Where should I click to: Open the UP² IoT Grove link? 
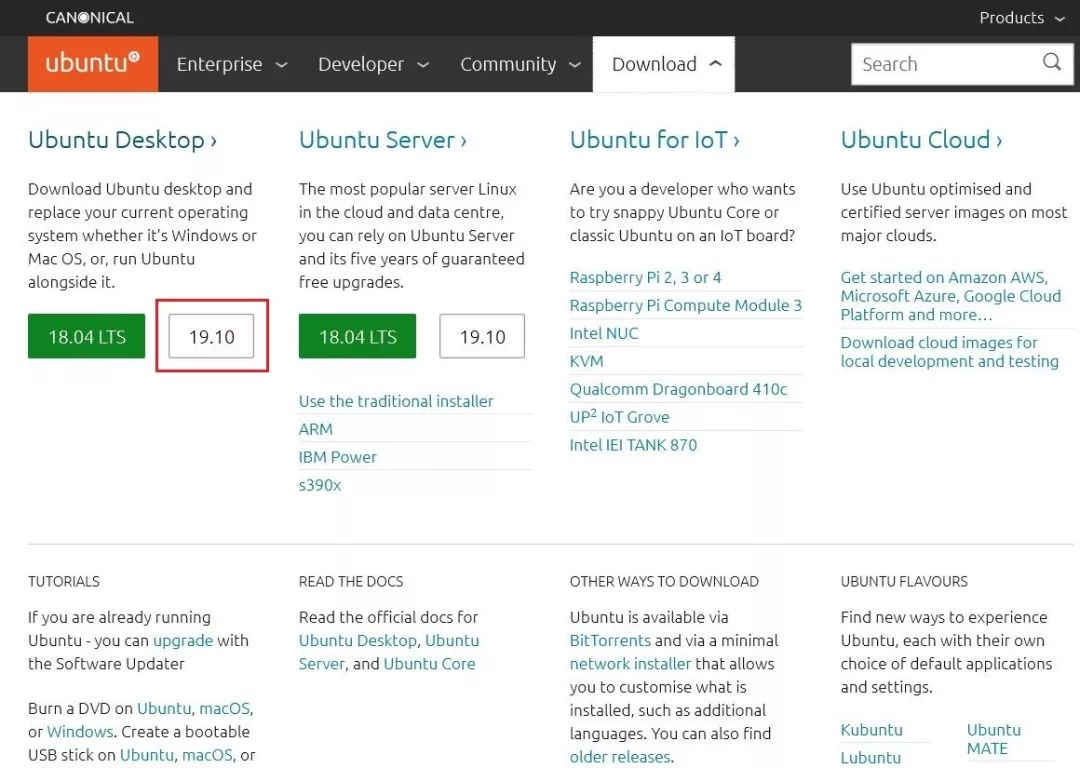click(x=619, y=417)
